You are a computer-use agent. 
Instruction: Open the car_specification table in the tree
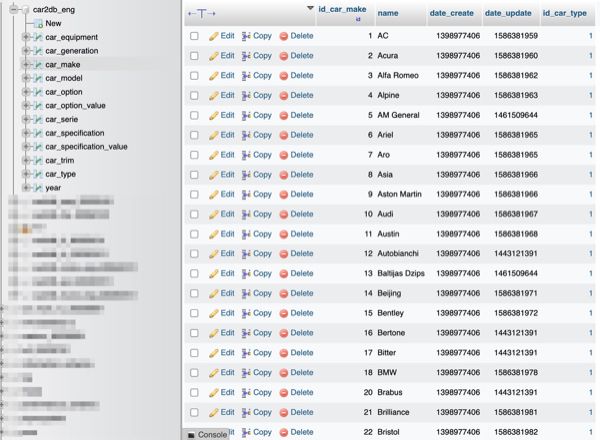(x=75, y=133)
